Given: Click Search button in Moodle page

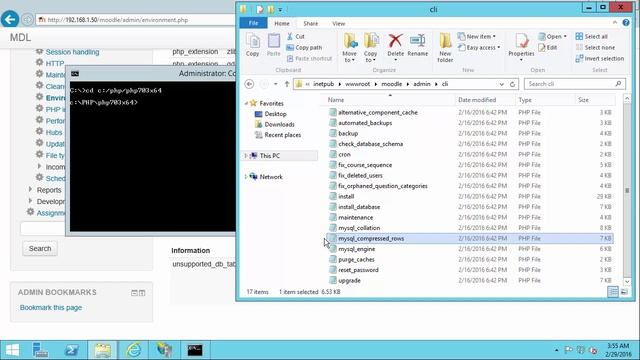Looking at the screenshot, I should [40, 248].
